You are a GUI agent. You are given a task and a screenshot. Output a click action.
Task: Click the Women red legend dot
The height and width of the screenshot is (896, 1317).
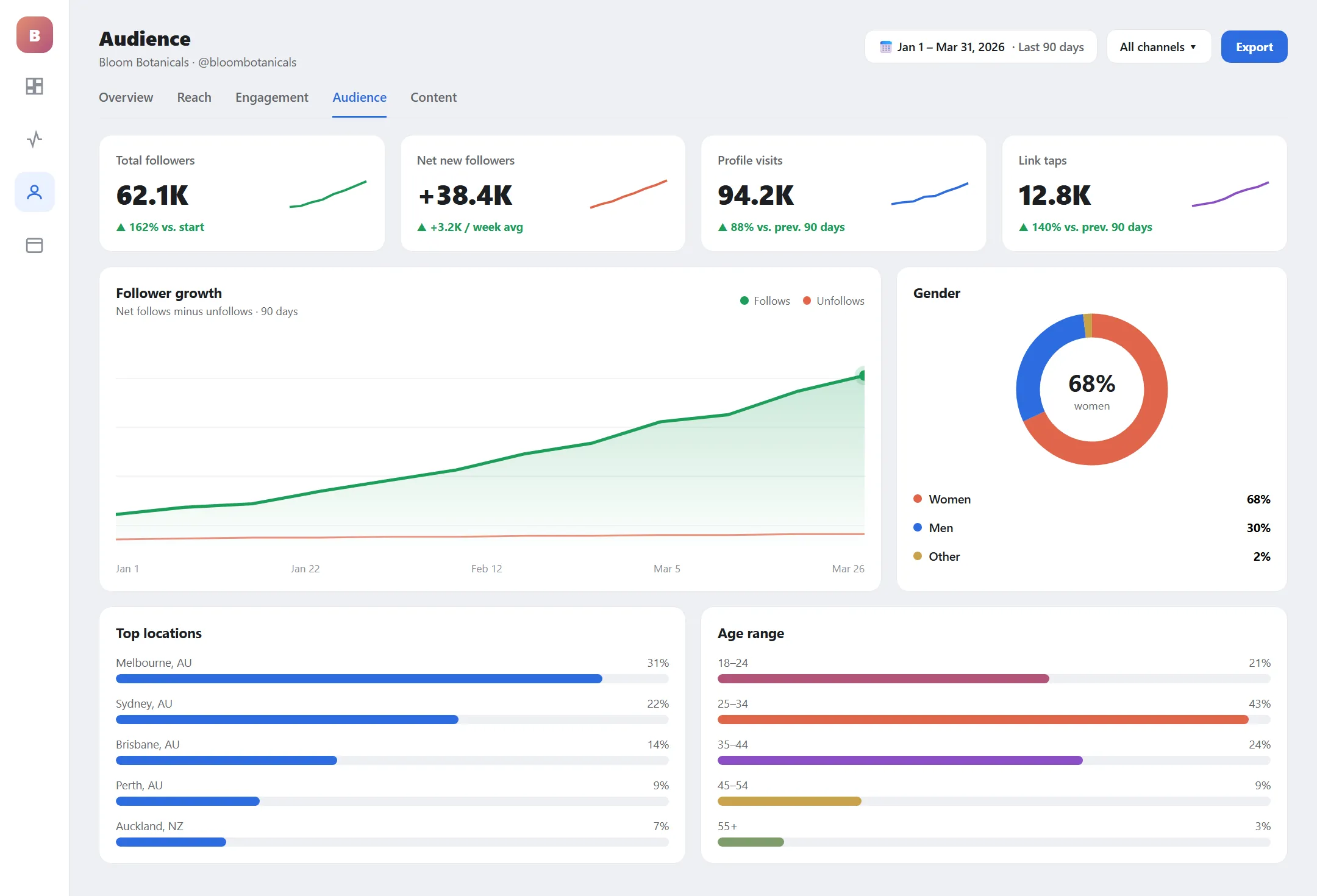918,499
